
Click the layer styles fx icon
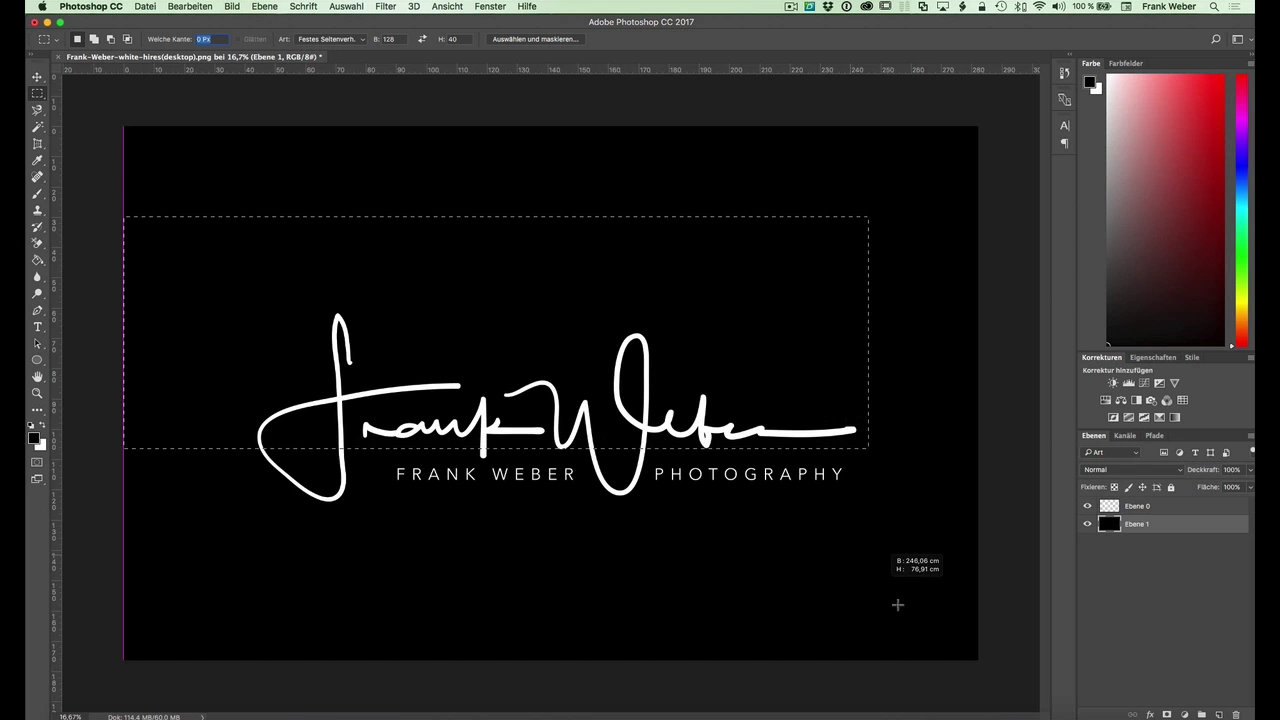point(1150,714)
